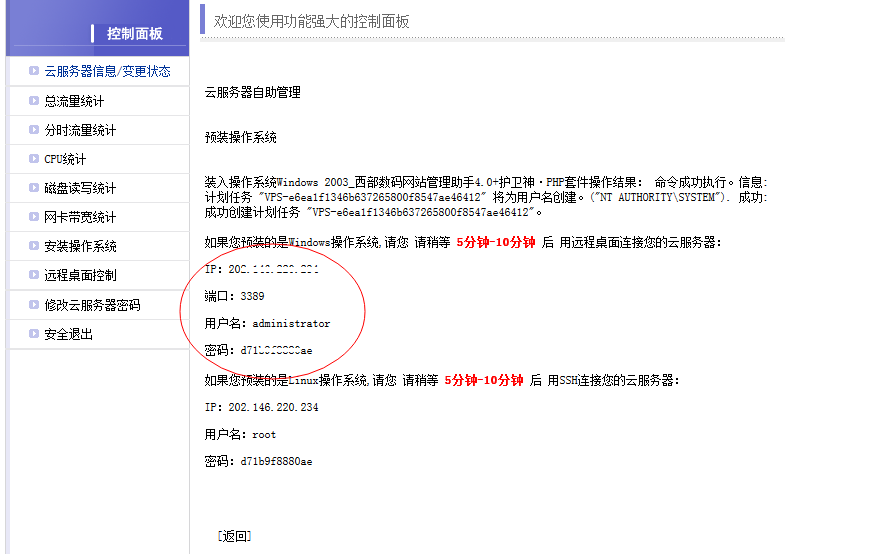Screen dimensions: 881x554
Task: Choose 修改云服务器密码 in the menu
Action: tap(92, 305)
